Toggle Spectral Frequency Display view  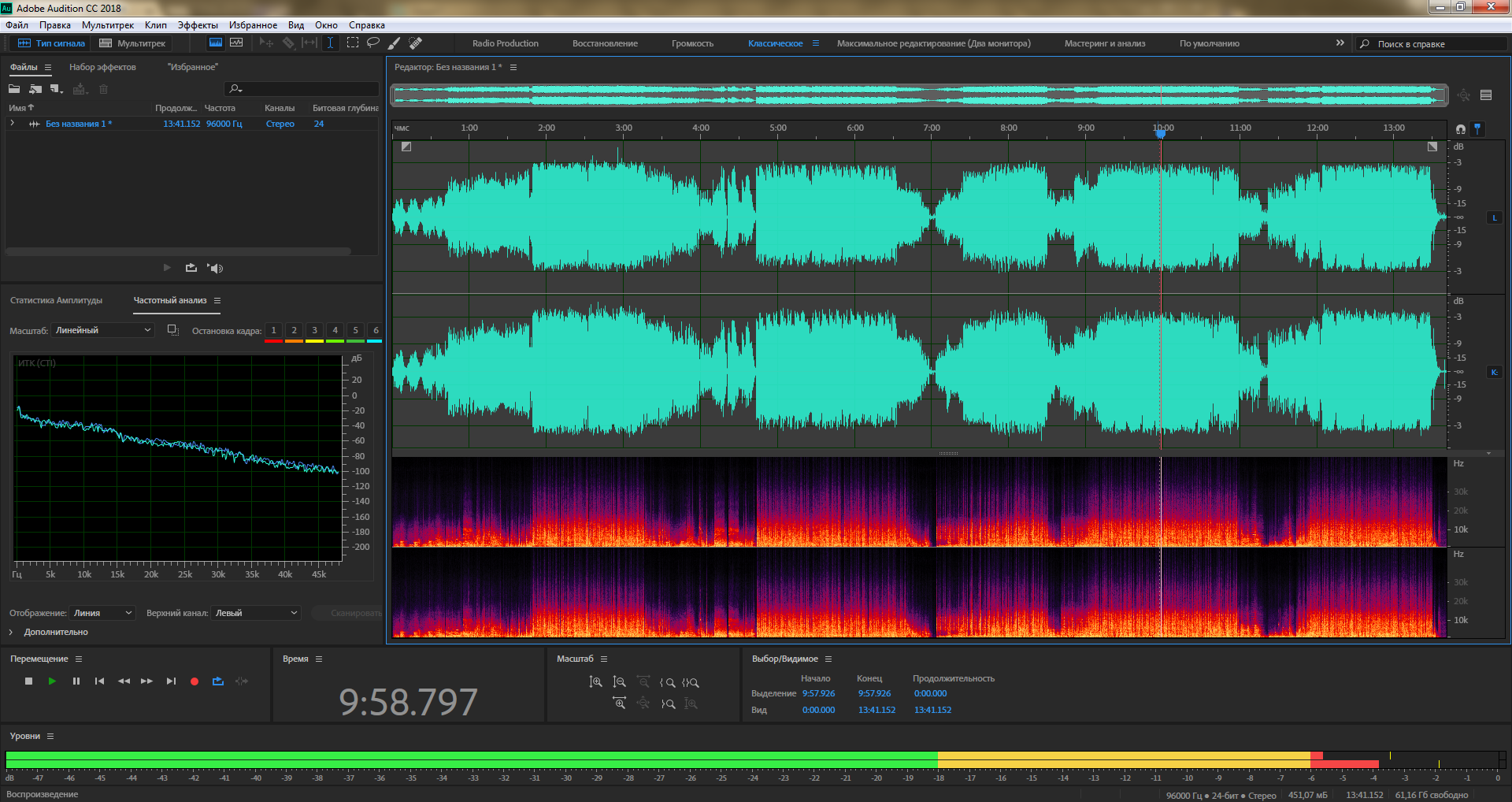pyautogui.click(x=215, y=43)
